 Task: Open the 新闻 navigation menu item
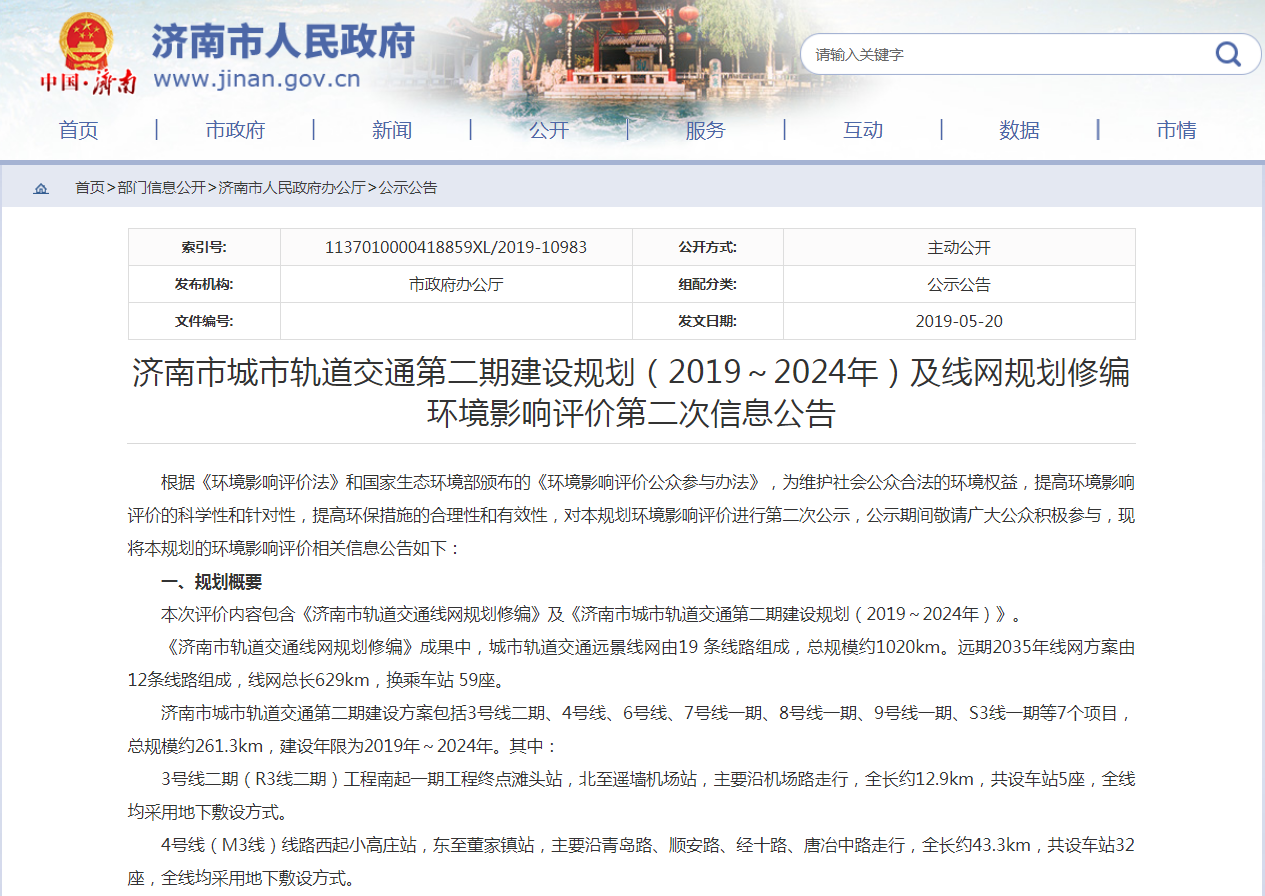pos(392,130)
